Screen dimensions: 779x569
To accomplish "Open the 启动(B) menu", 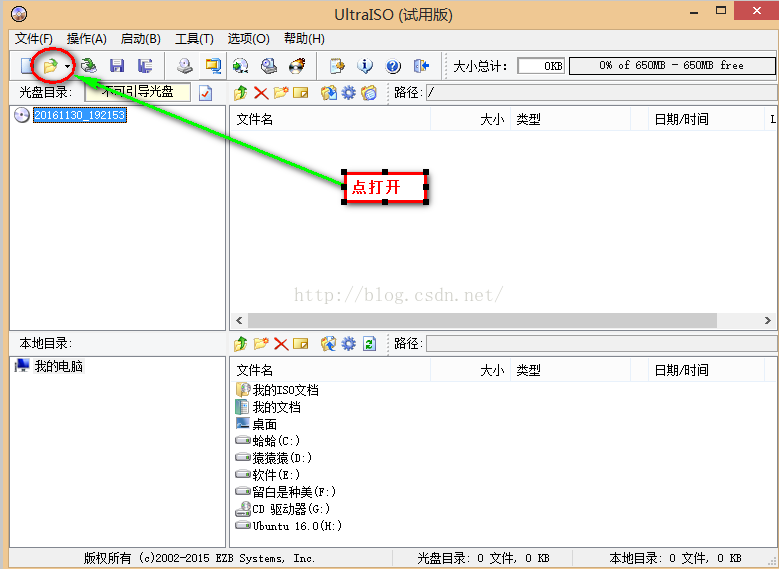I will (x=141, y=39).
